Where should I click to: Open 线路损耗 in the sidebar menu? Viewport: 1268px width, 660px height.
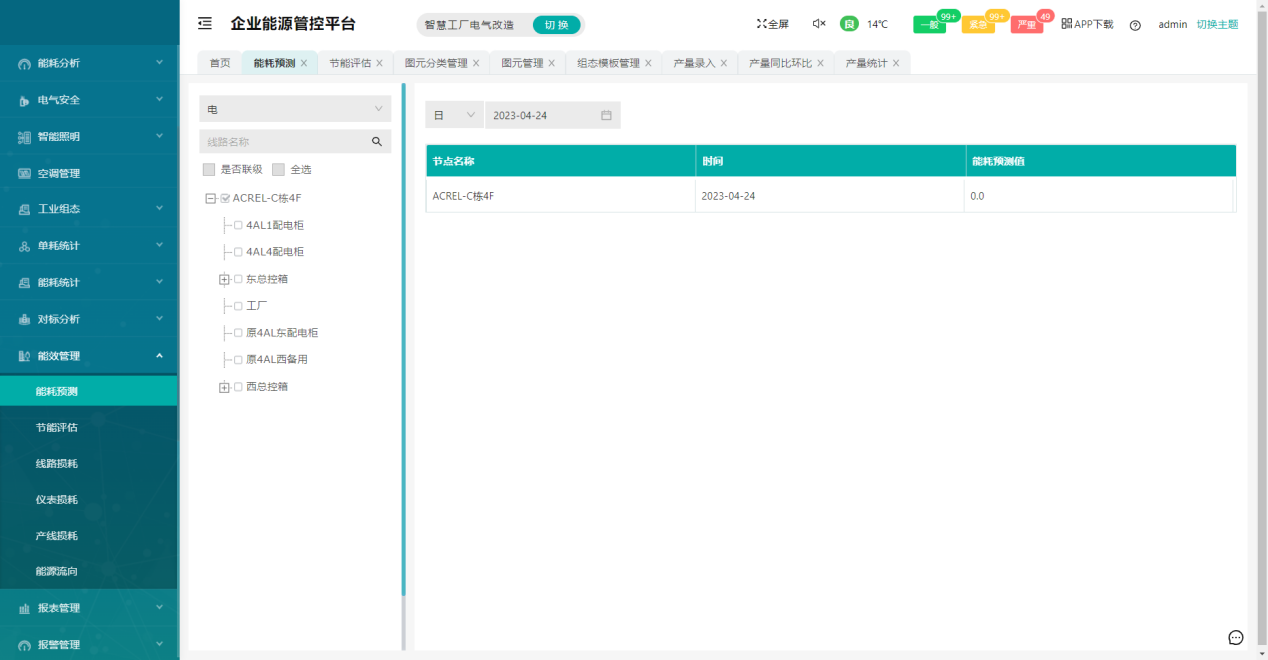[57, 464]
